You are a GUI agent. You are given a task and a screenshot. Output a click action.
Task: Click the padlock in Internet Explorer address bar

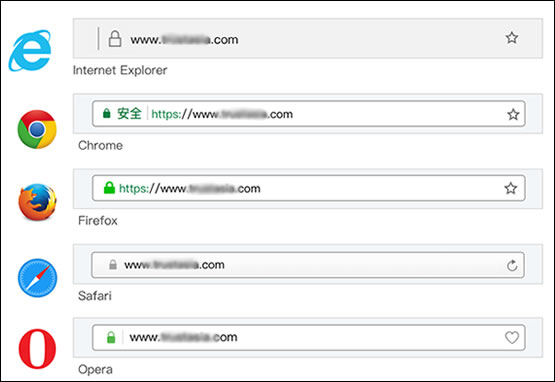115,39
